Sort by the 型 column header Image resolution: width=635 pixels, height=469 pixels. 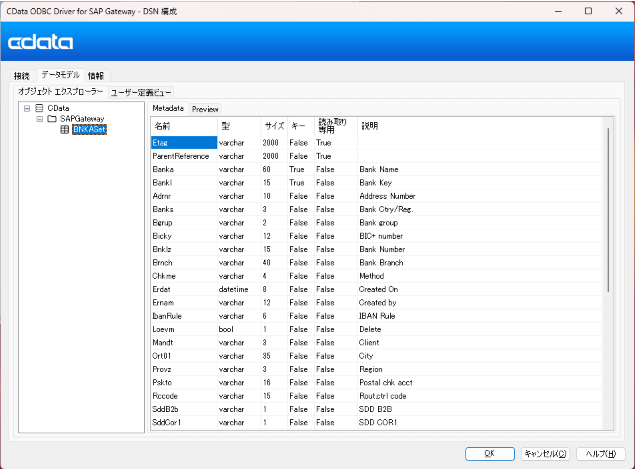[x=239, y=126]
